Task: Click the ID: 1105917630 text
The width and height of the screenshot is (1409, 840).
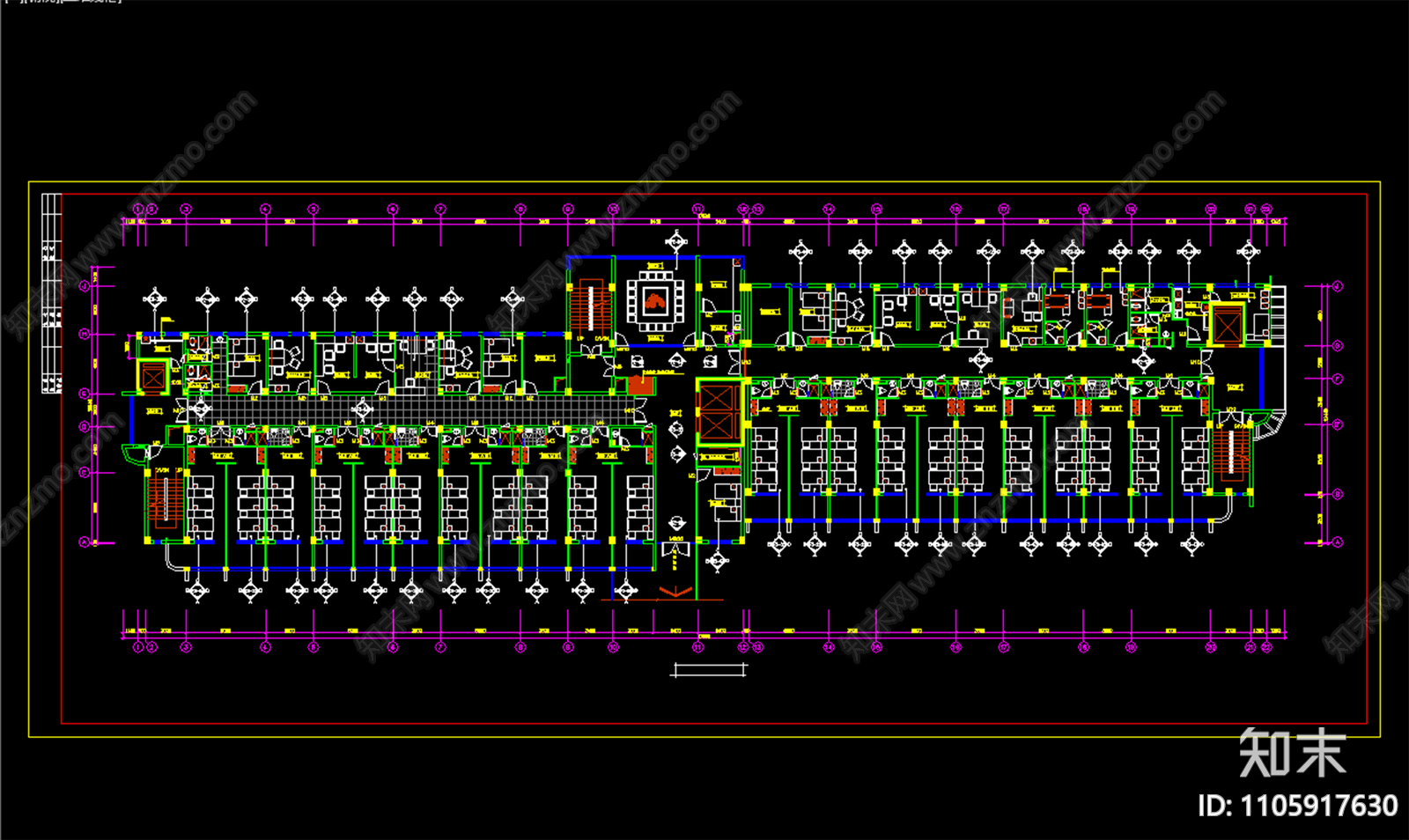Action: point(1297,806)
